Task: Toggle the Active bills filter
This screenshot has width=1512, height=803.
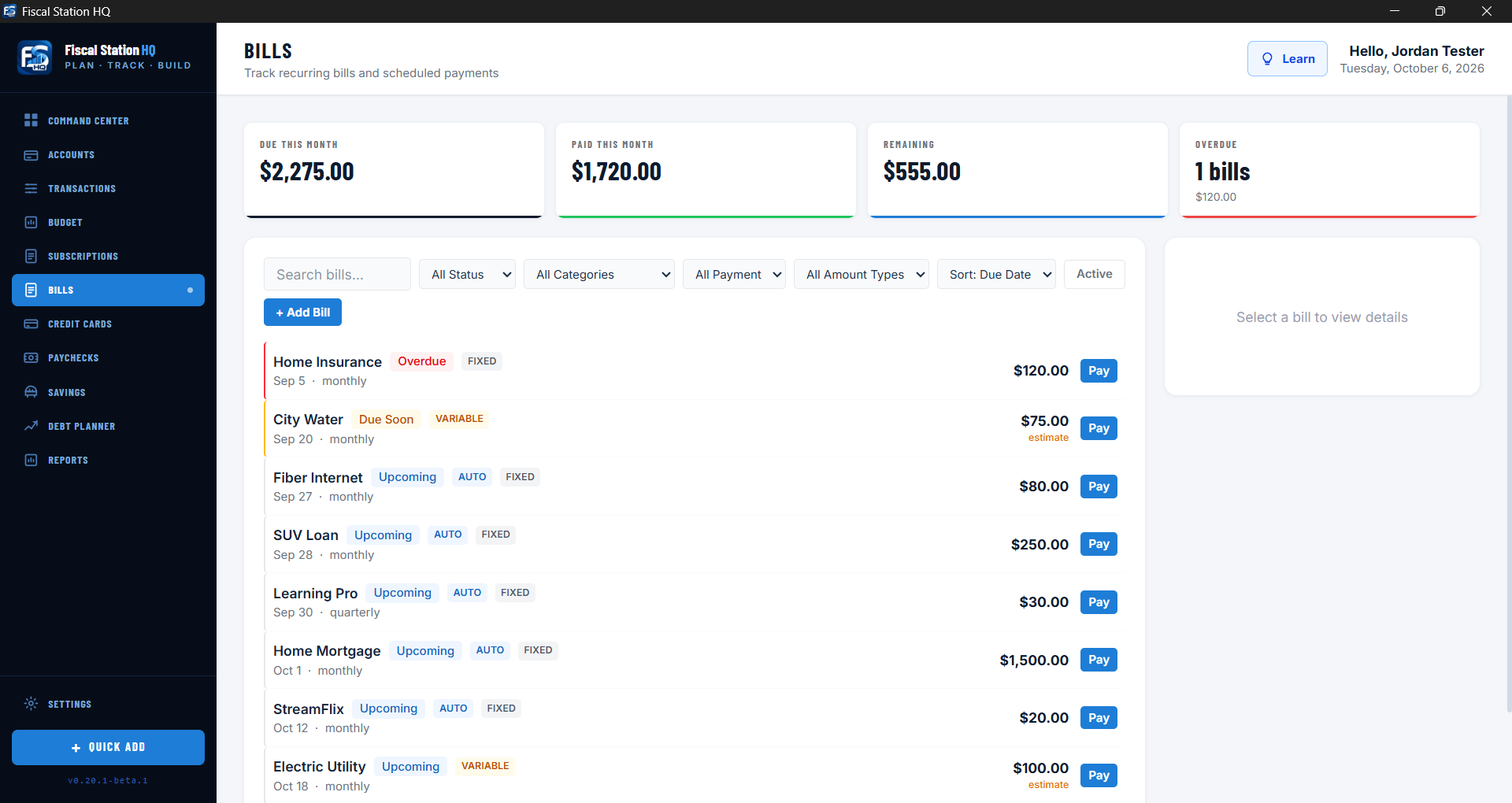Action: click(x=1094, y=274)
